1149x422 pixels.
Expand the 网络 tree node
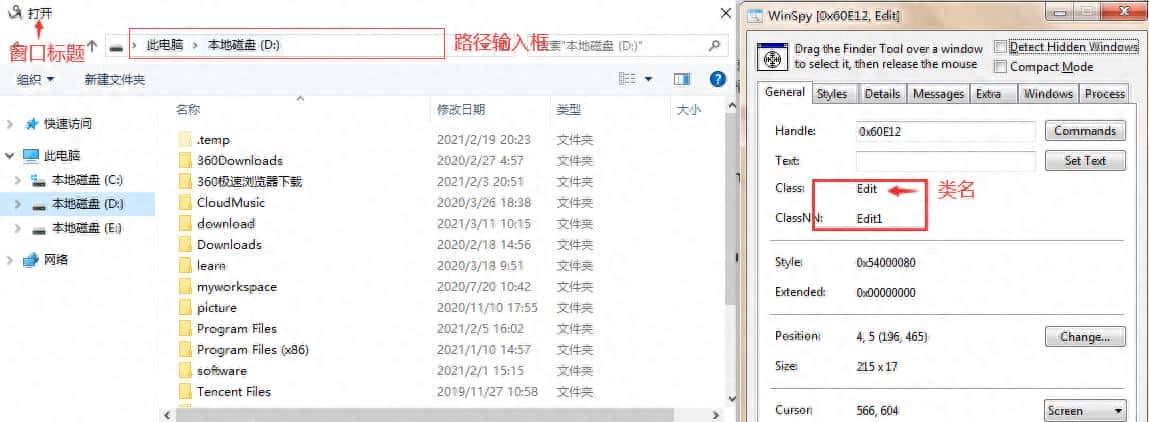tap(10, 260)
